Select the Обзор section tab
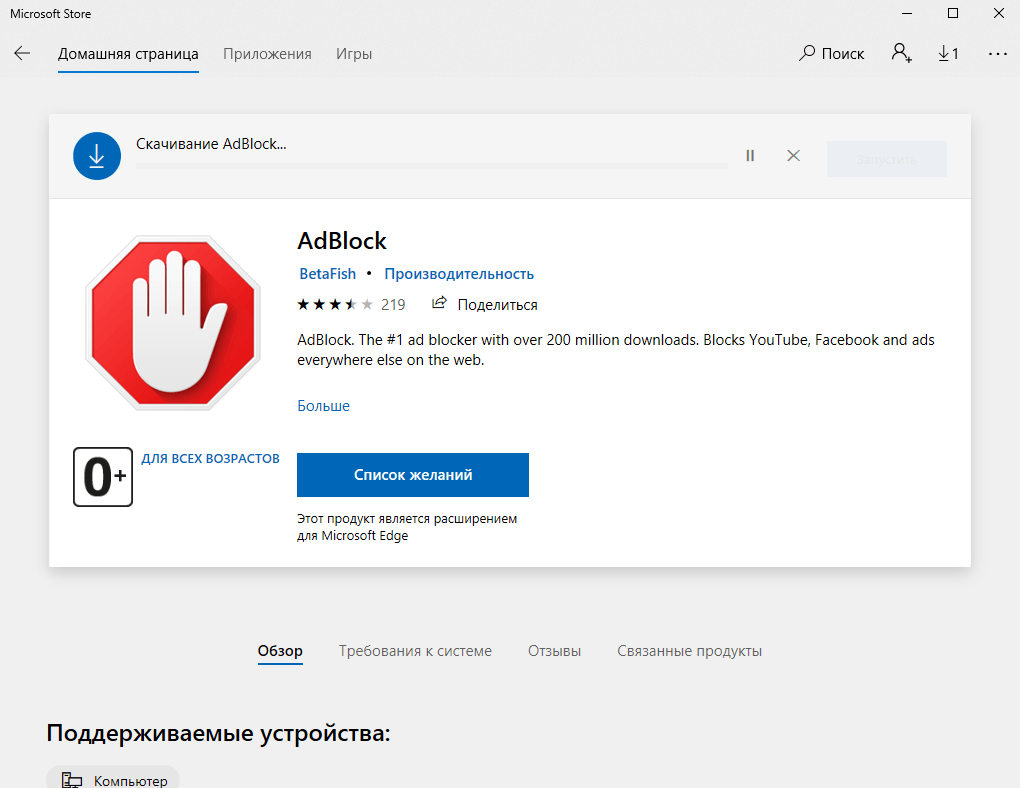This screenshot has width=1020, height=788. [x=280, y=651]
